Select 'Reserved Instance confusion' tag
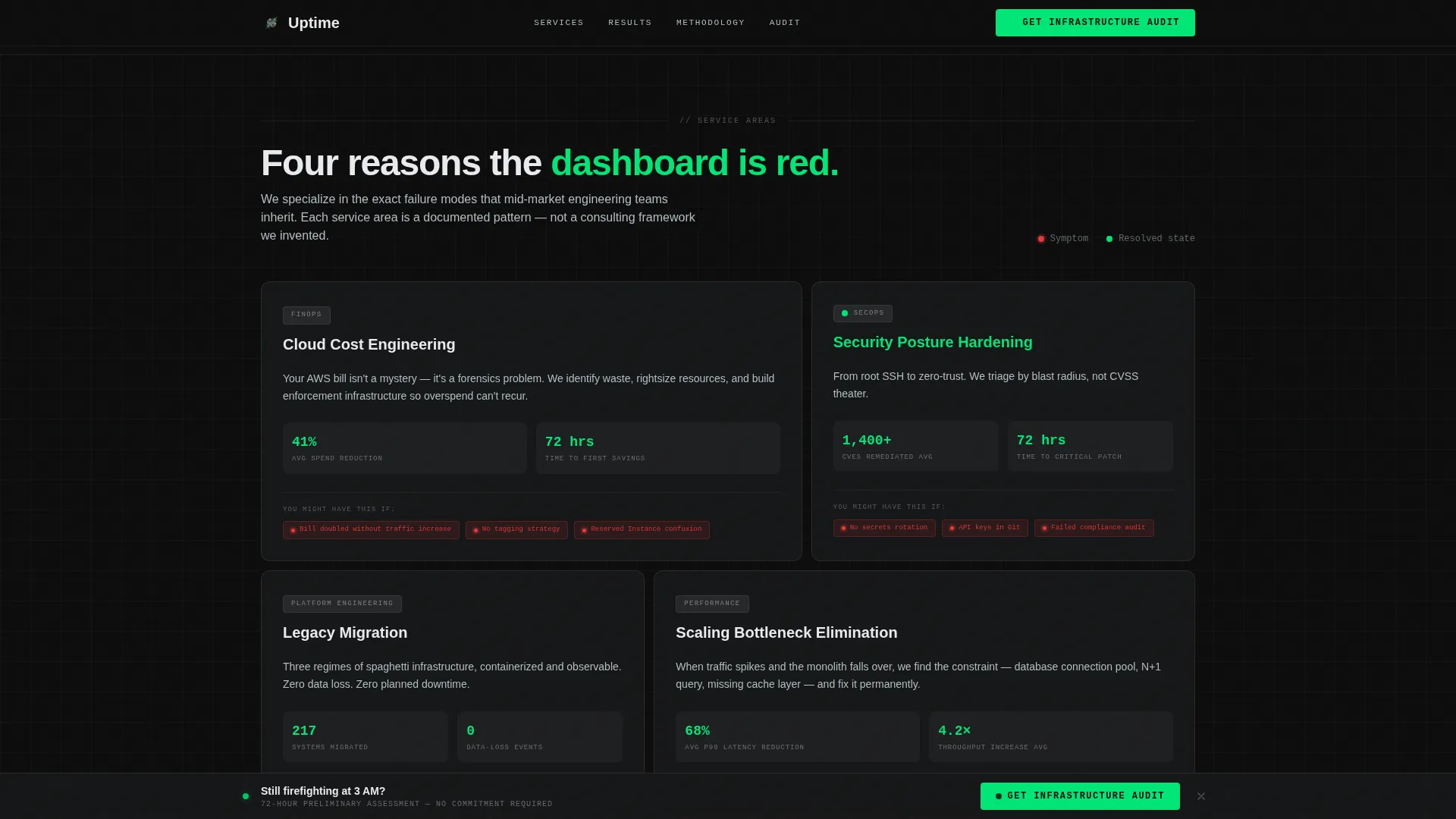This screenshot has height=819, width=1456. [642, 529]
